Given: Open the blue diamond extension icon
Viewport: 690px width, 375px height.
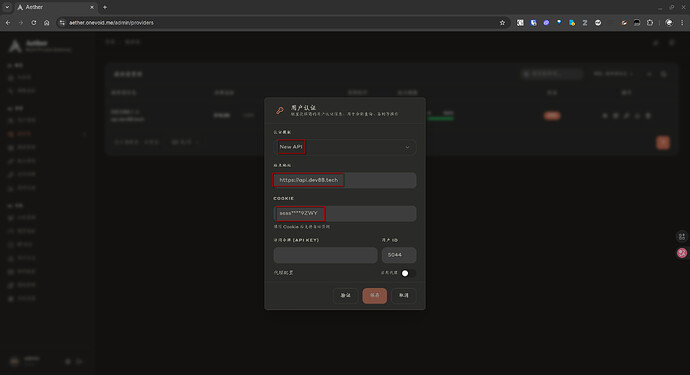Looking at the screenshot, I should point(559,22).
